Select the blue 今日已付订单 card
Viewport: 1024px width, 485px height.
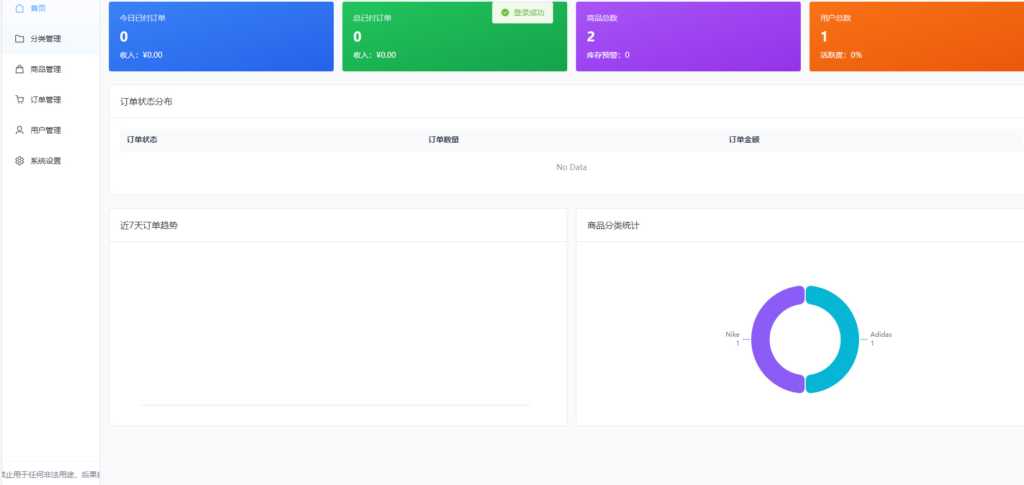pyautogui.click(x=221, y=37)
